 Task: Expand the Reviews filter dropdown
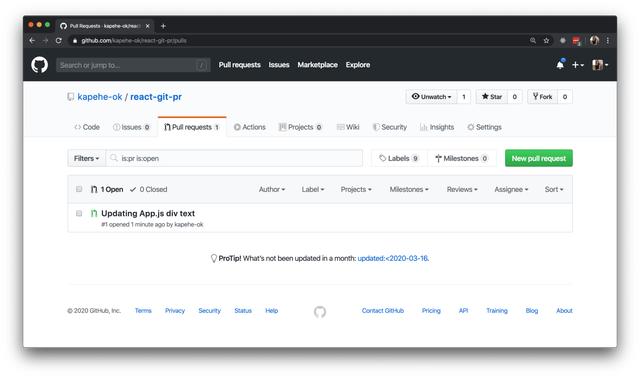[x=462, y=189]
